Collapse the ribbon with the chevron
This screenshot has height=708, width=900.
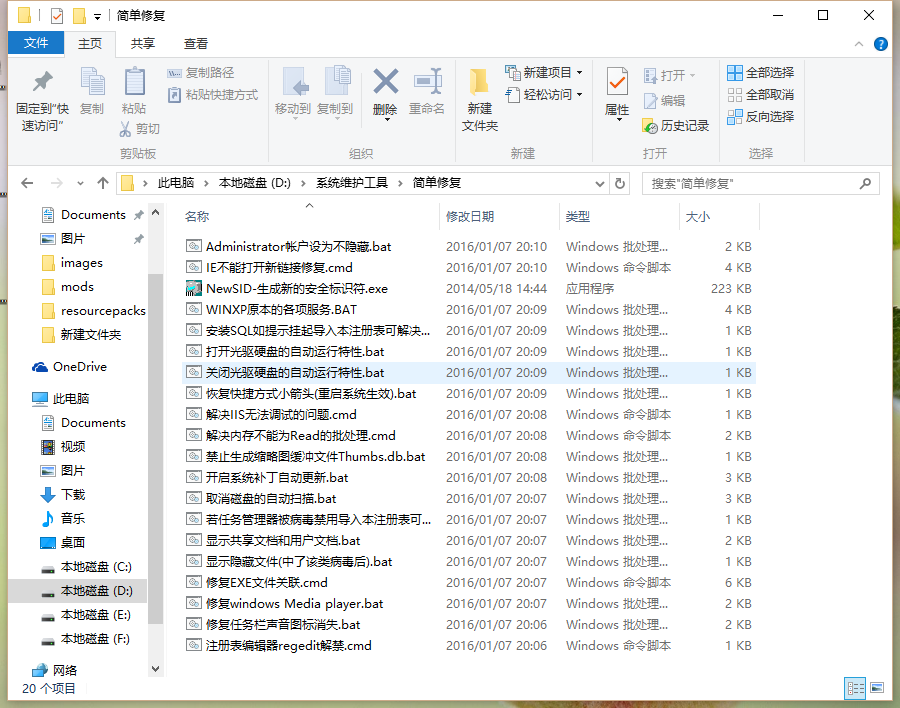(858, 44)
